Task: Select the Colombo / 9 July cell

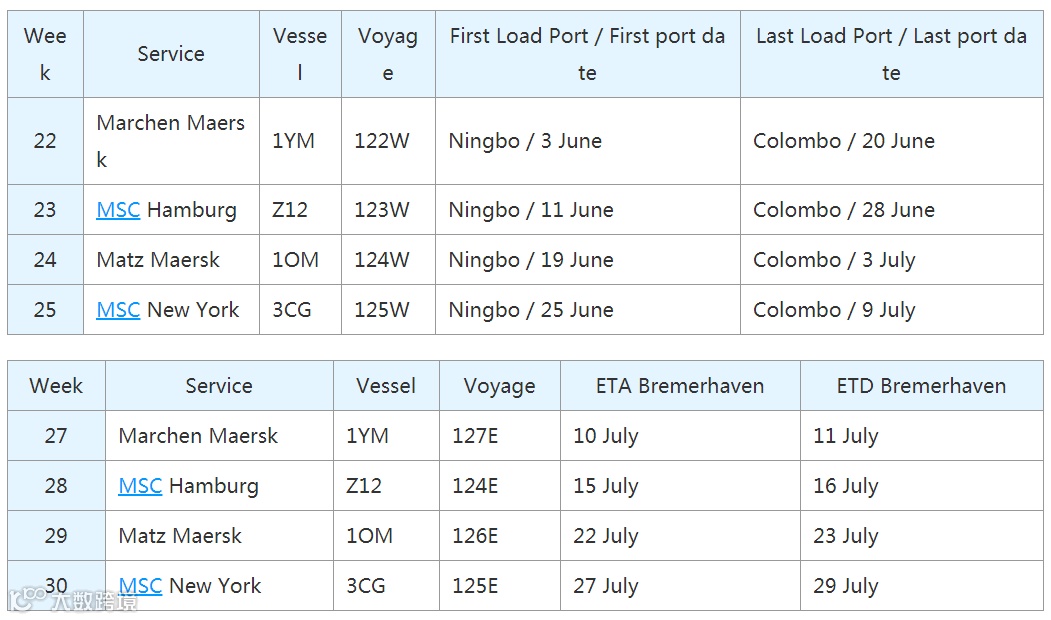Action: pyautogui.click(x=891, y=310)
